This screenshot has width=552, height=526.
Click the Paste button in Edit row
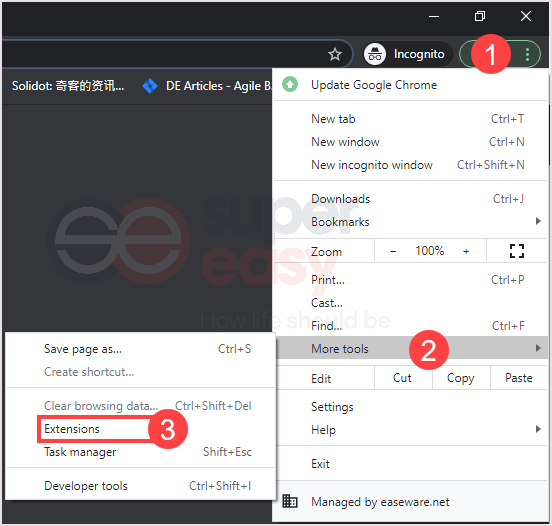pos(519,378)
